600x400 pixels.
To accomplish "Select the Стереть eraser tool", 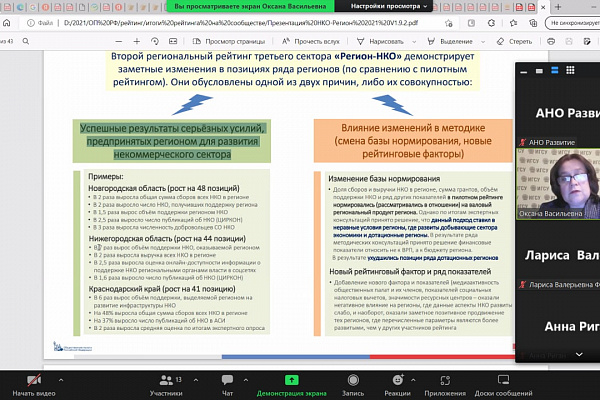I will pyautogui.click(x=514, y=41).
